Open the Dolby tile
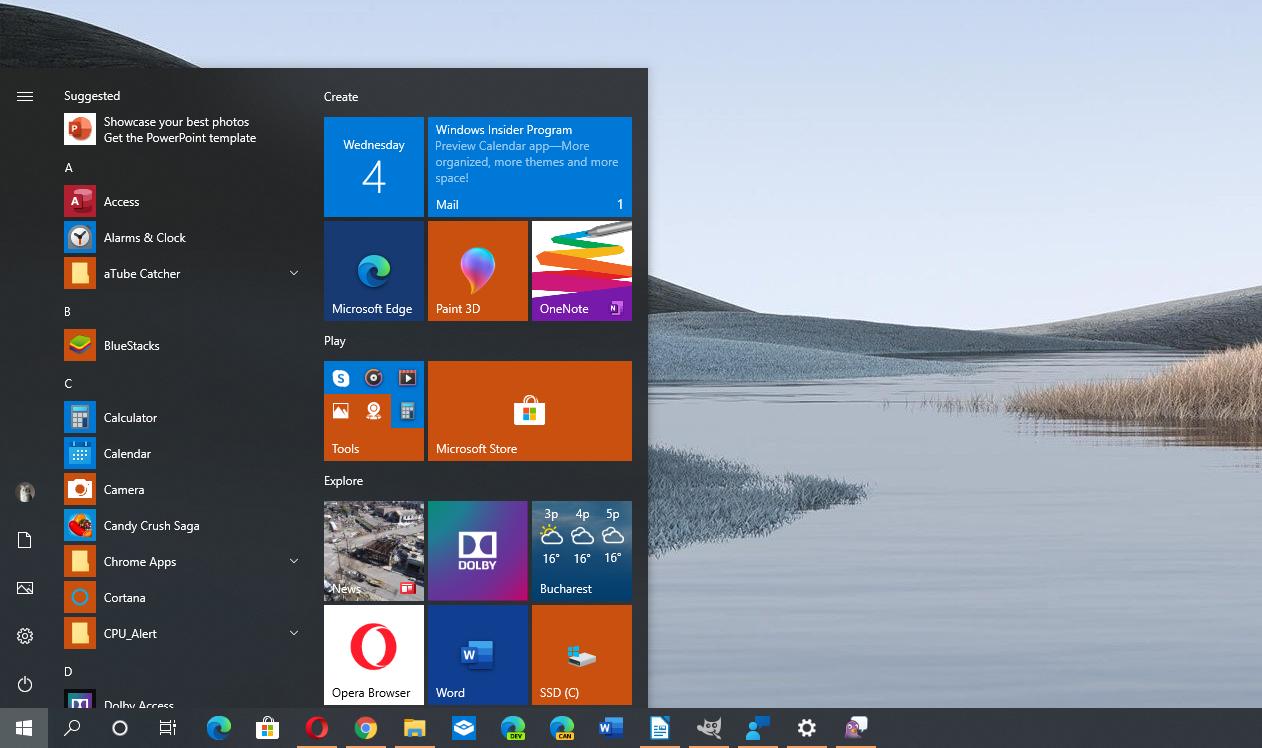The height and width of the screenshot is (748, 1262). click(x=478, y=551)
